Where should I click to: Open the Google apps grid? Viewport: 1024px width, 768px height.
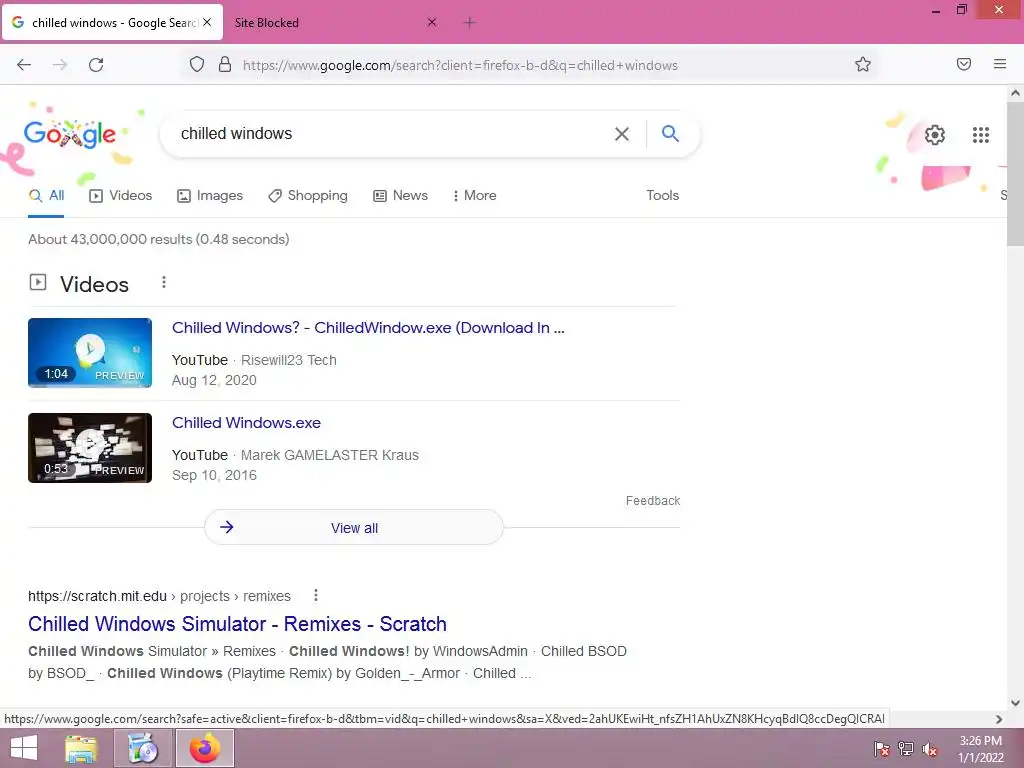point(981,135)
